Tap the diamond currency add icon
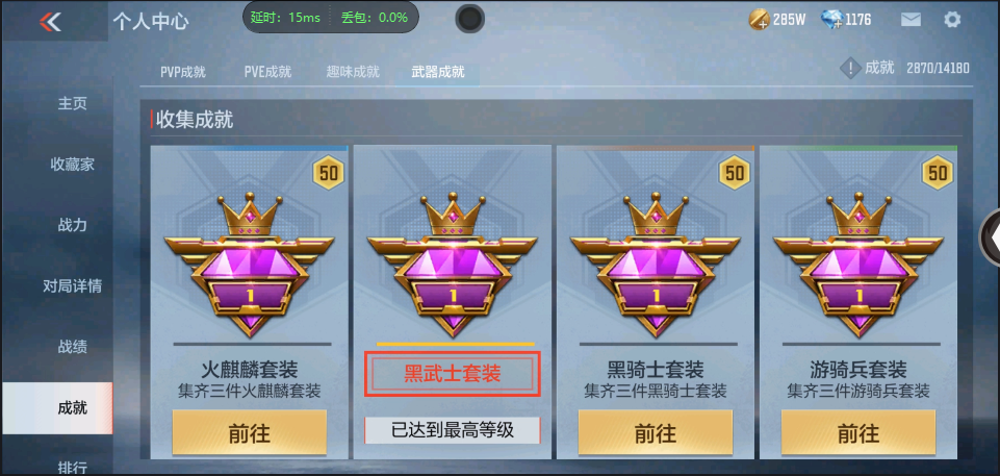 (832, 20)
